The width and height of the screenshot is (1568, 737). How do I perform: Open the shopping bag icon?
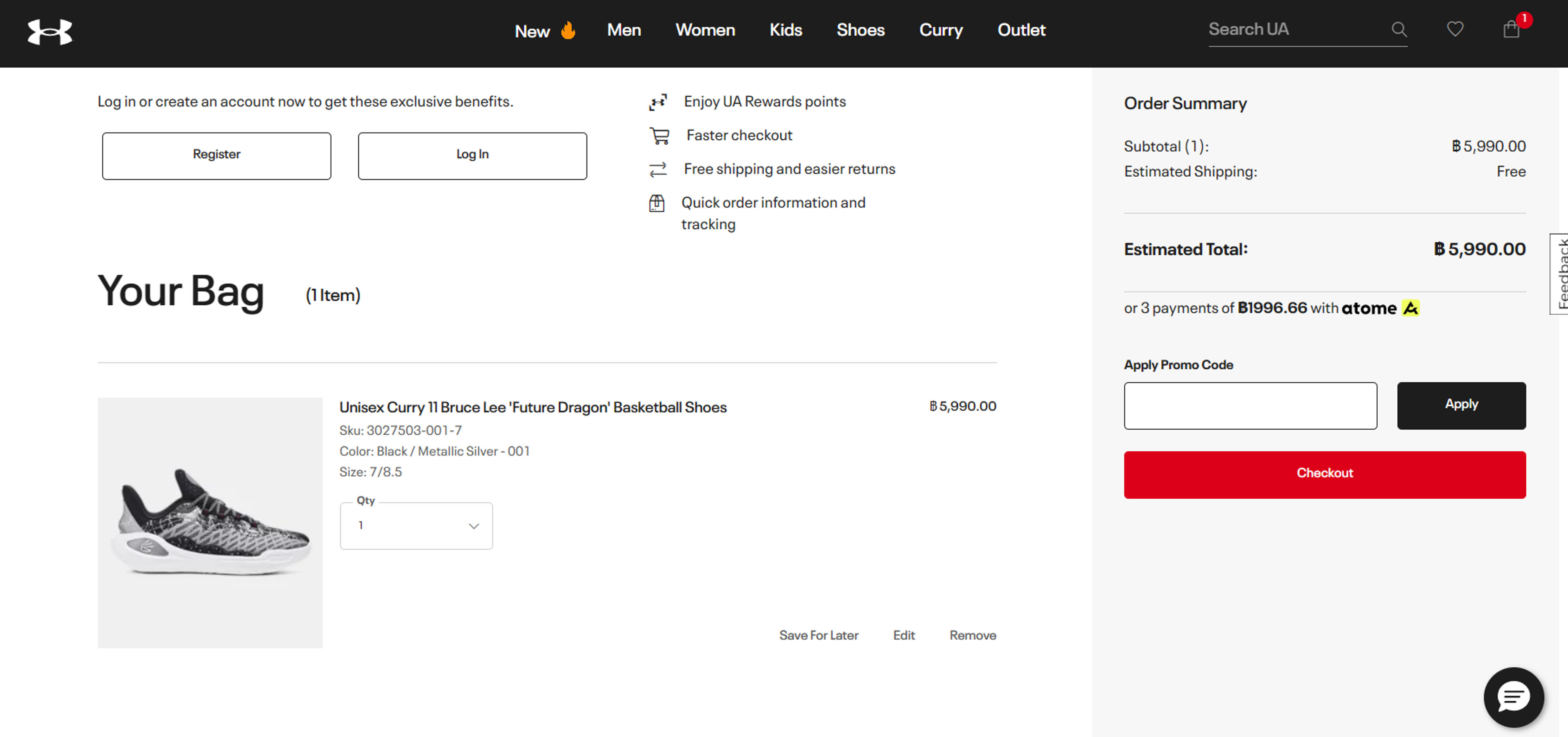tap(1511, 29)
